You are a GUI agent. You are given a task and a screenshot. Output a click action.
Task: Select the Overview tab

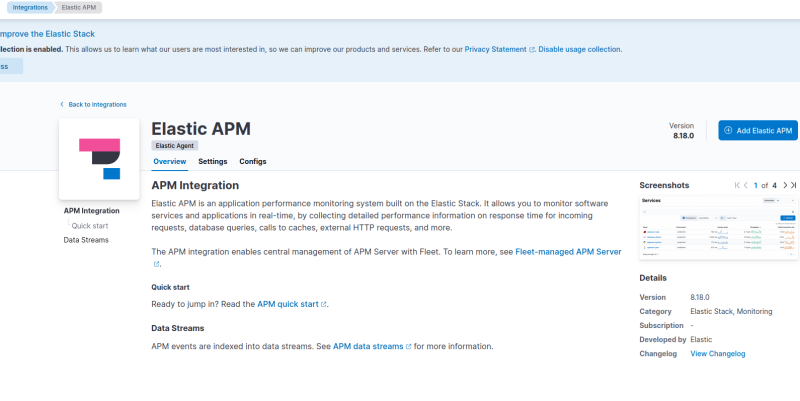[x=169, y=161]
